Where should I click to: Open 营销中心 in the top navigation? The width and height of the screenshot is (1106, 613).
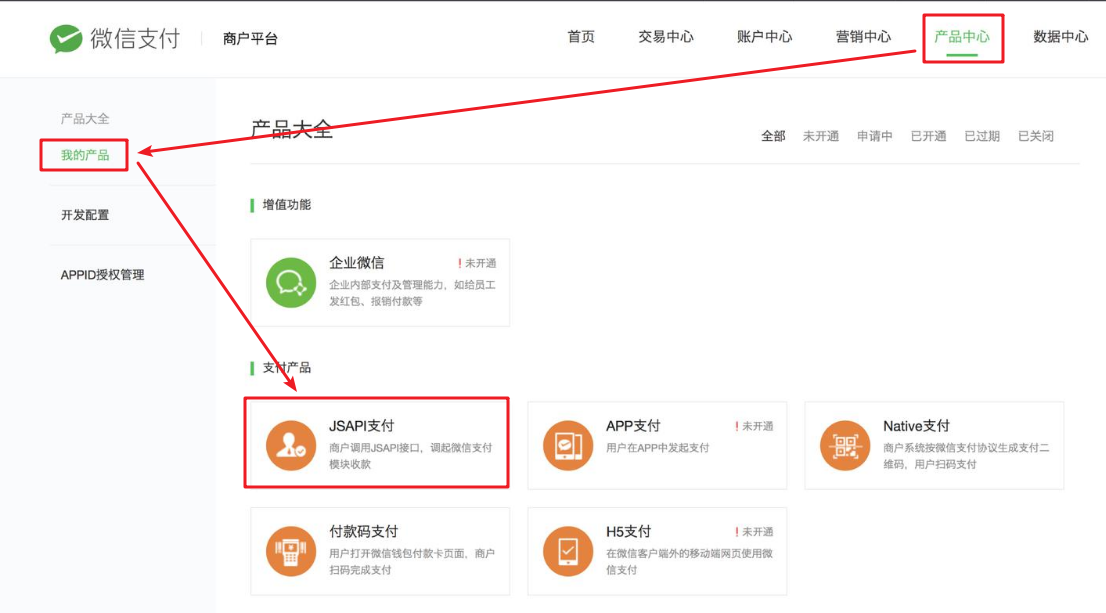point(863,37)
